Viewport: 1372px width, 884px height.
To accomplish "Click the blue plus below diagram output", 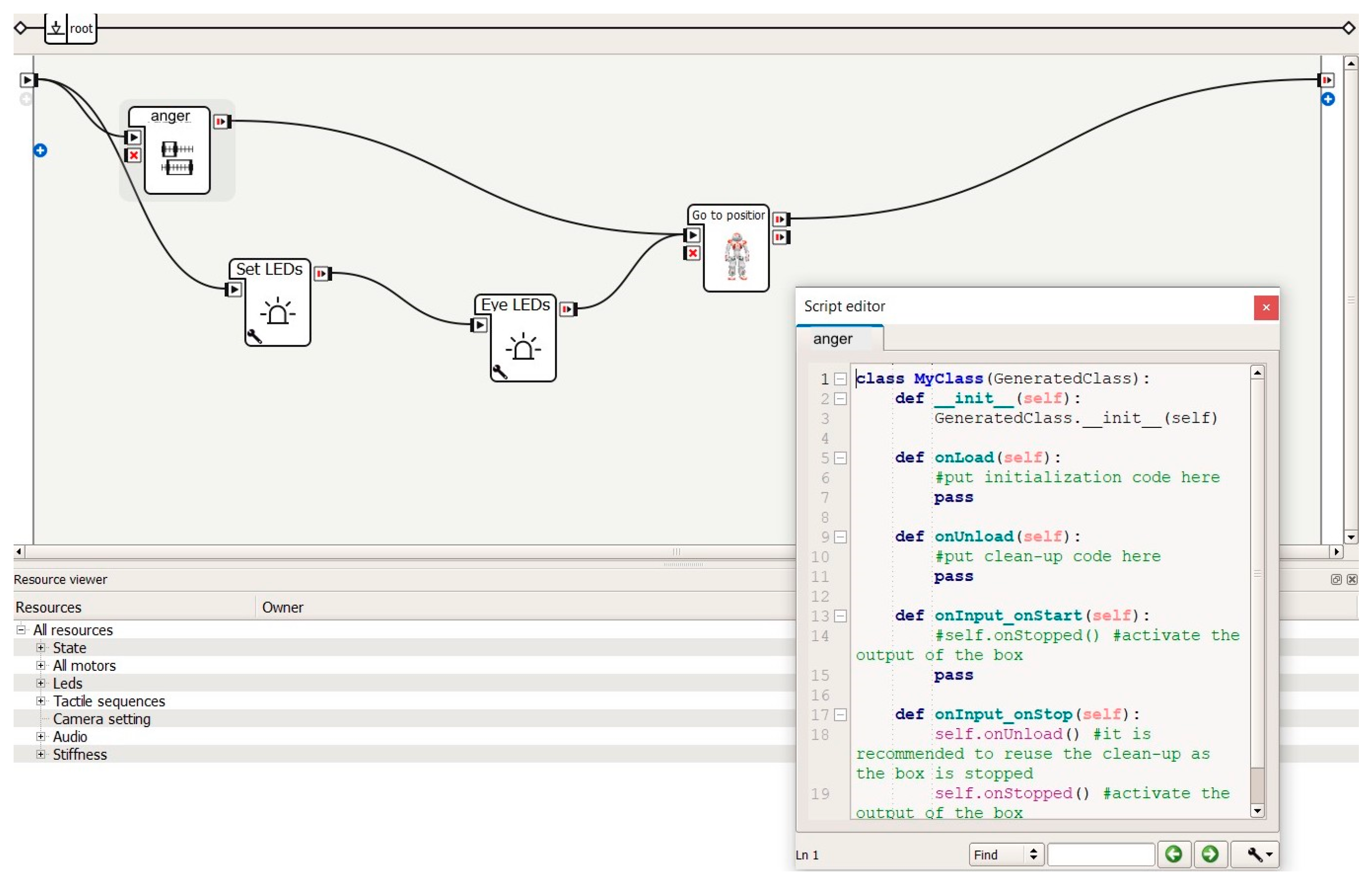I will click(1329, 100).
